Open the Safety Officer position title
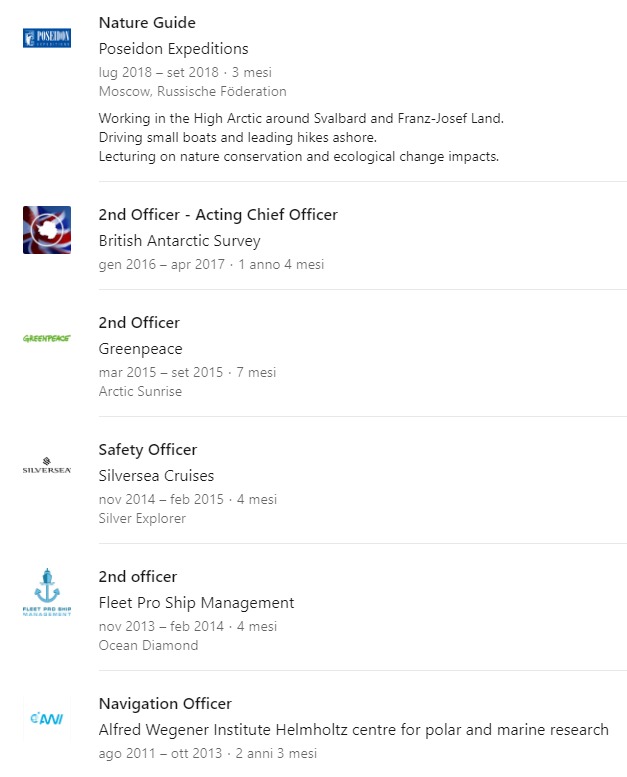 pos(148,450)
